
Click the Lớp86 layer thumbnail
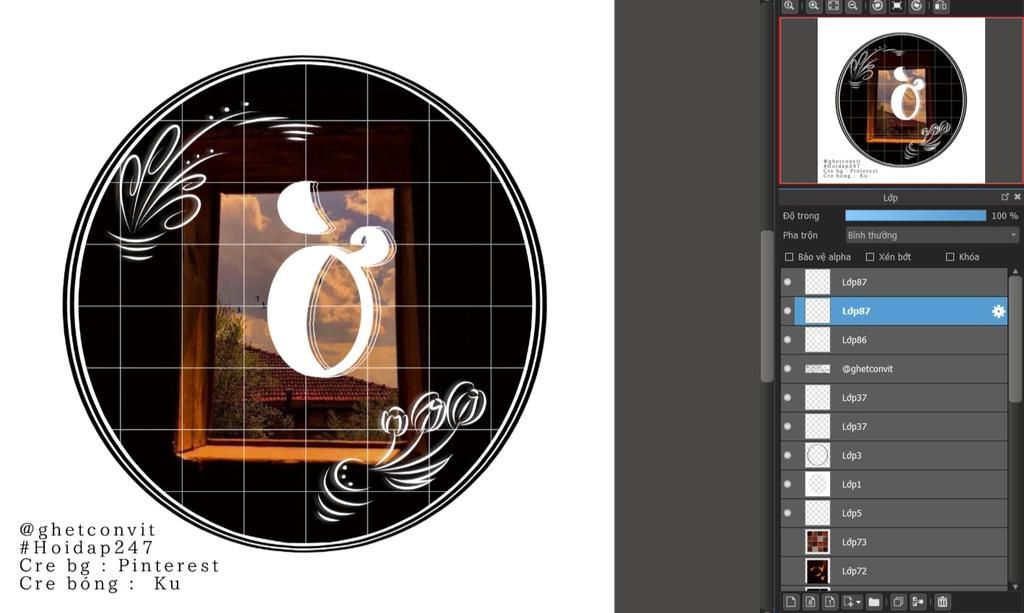click(817, 340)
